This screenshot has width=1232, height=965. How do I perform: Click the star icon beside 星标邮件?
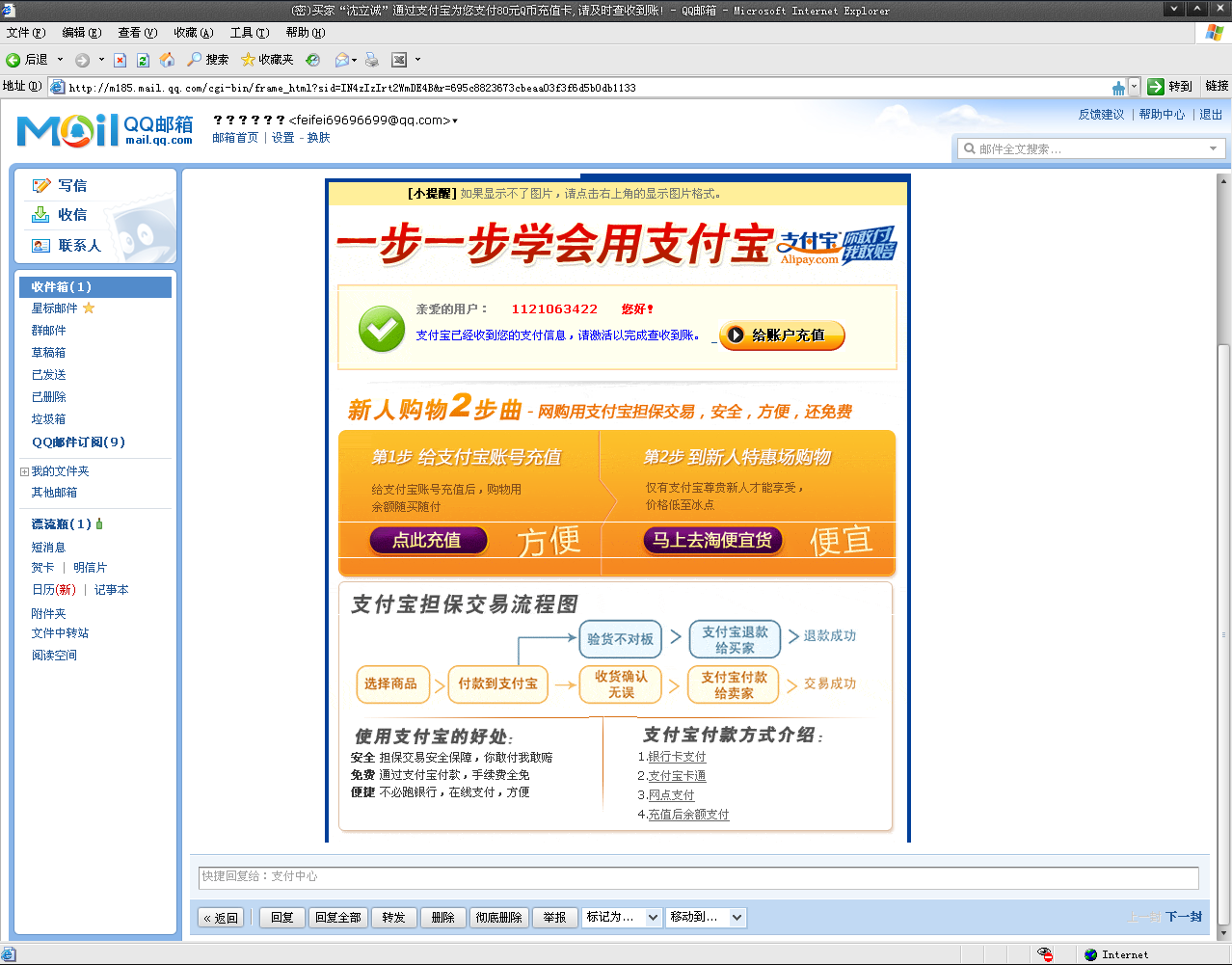point(89,308)
